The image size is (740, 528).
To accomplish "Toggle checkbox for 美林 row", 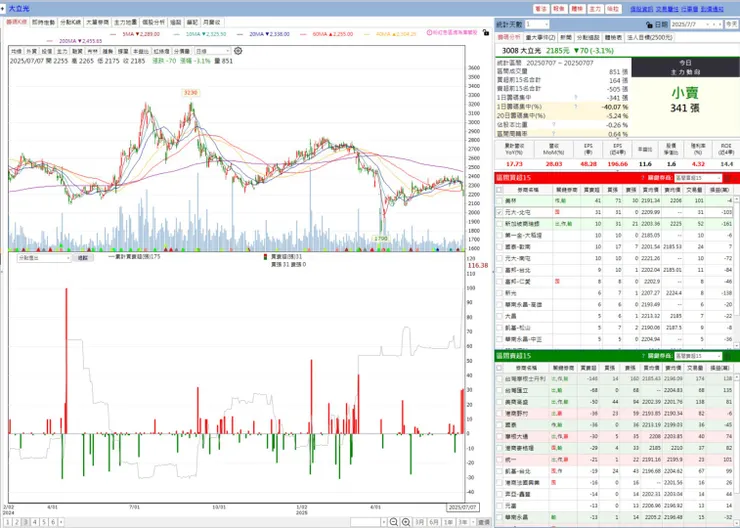I will coord(499,201).
